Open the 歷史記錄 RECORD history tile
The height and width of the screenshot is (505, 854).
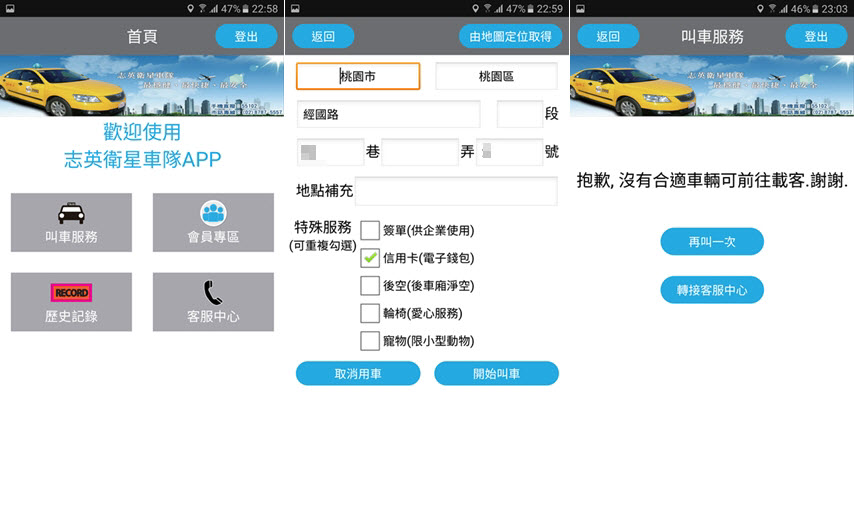point(71,302)
